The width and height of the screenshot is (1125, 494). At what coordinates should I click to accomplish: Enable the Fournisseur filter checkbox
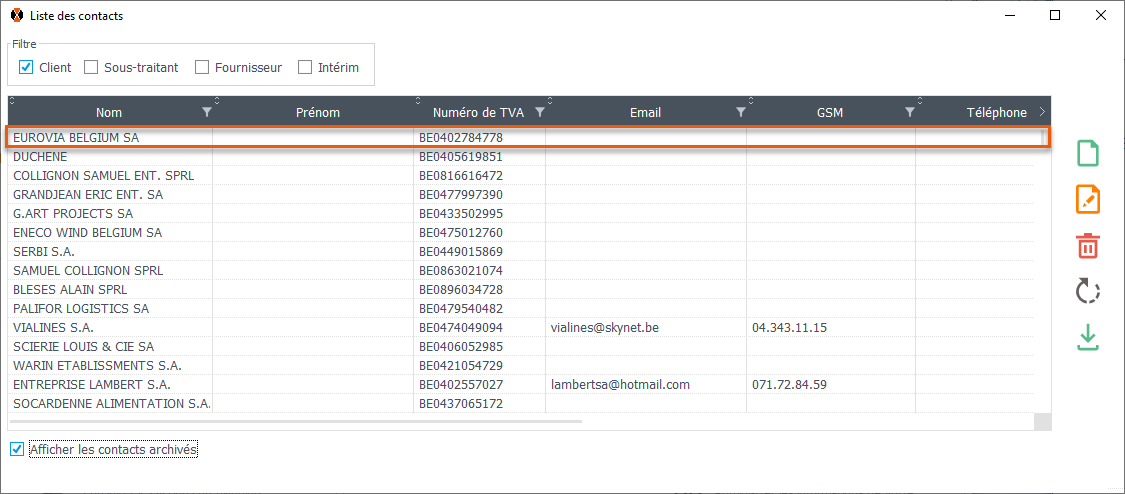coord(202,68)
